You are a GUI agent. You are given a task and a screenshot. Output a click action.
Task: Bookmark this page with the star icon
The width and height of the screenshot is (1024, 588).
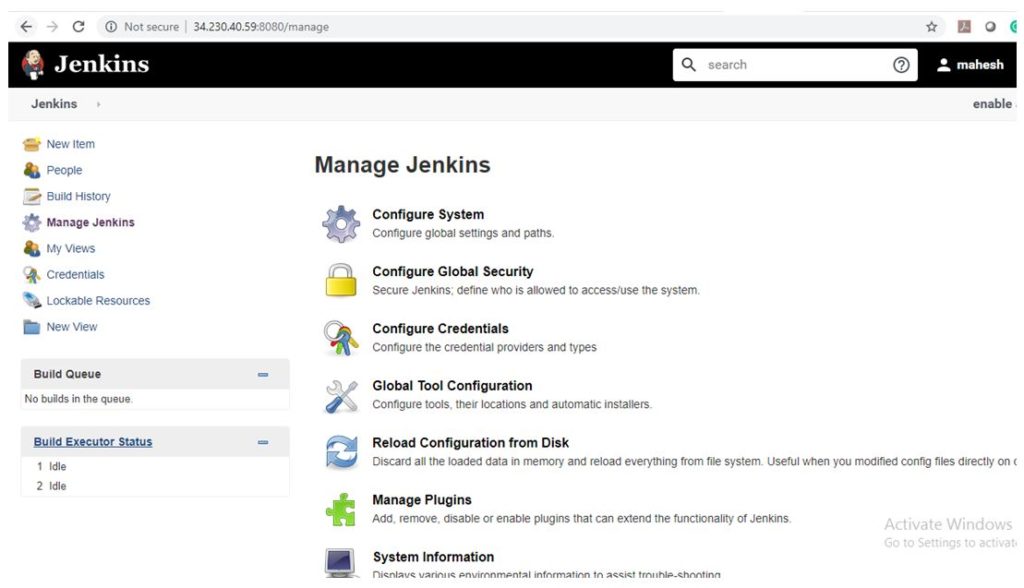(932, 27)
